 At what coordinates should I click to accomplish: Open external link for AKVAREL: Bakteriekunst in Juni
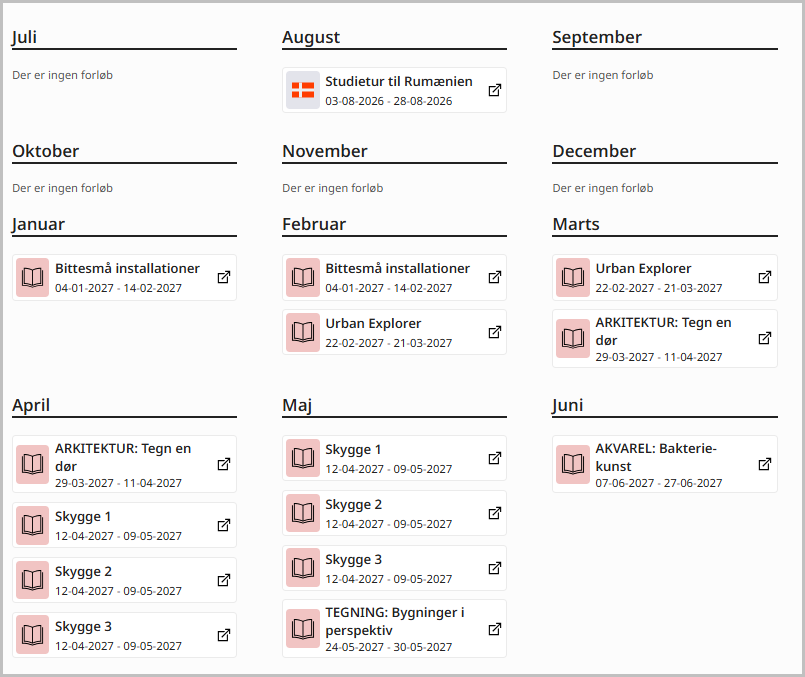click(x=764, y=464)
